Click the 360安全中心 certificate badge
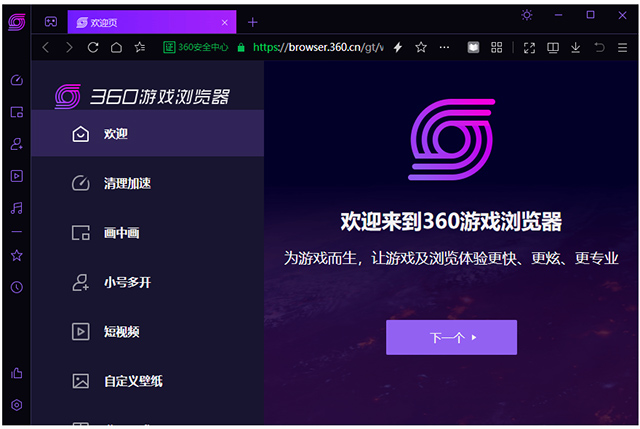Screen dimensions: 640x429 tap(196, 47)
